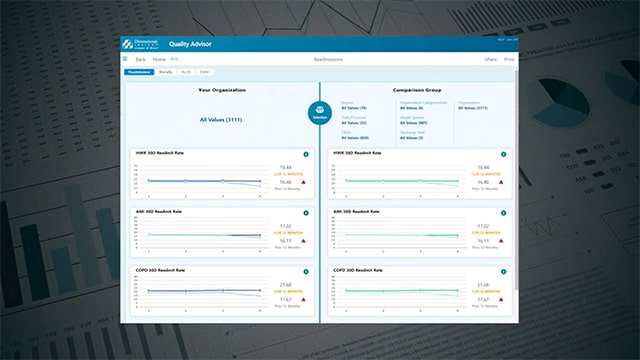Open info icon on Comparison Group AMI chart

pos(504,213)
